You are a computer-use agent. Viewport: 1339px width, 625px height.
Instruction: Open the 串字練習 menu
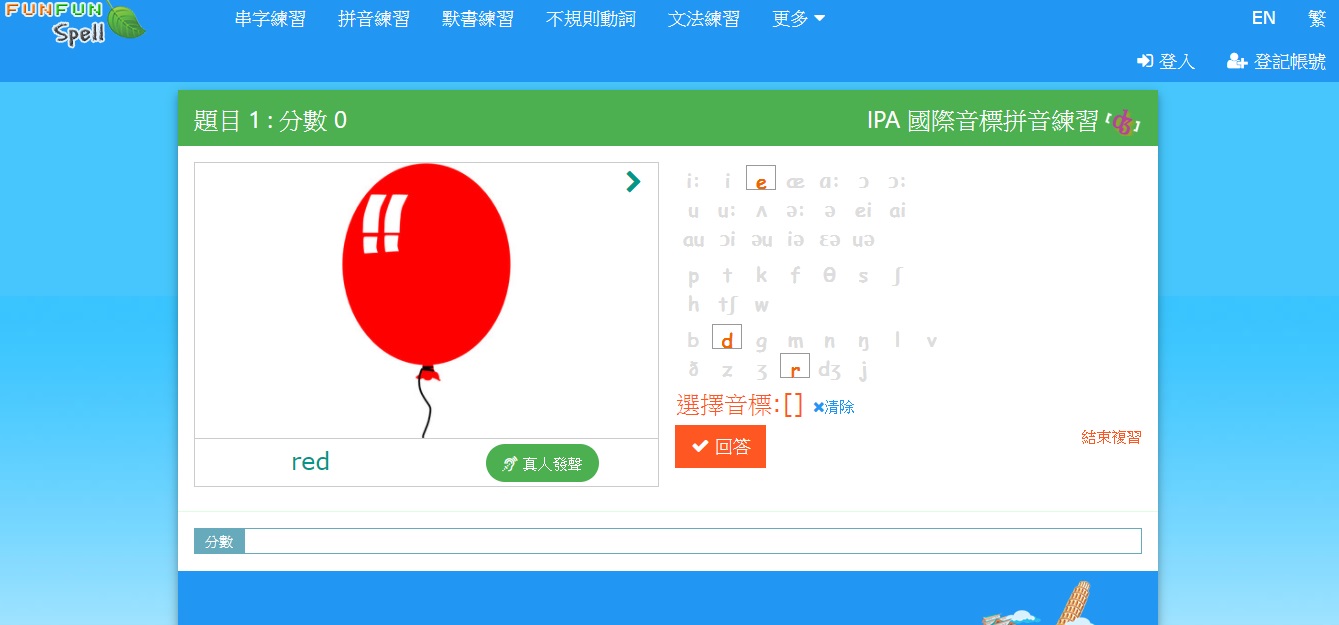[270, 19]
